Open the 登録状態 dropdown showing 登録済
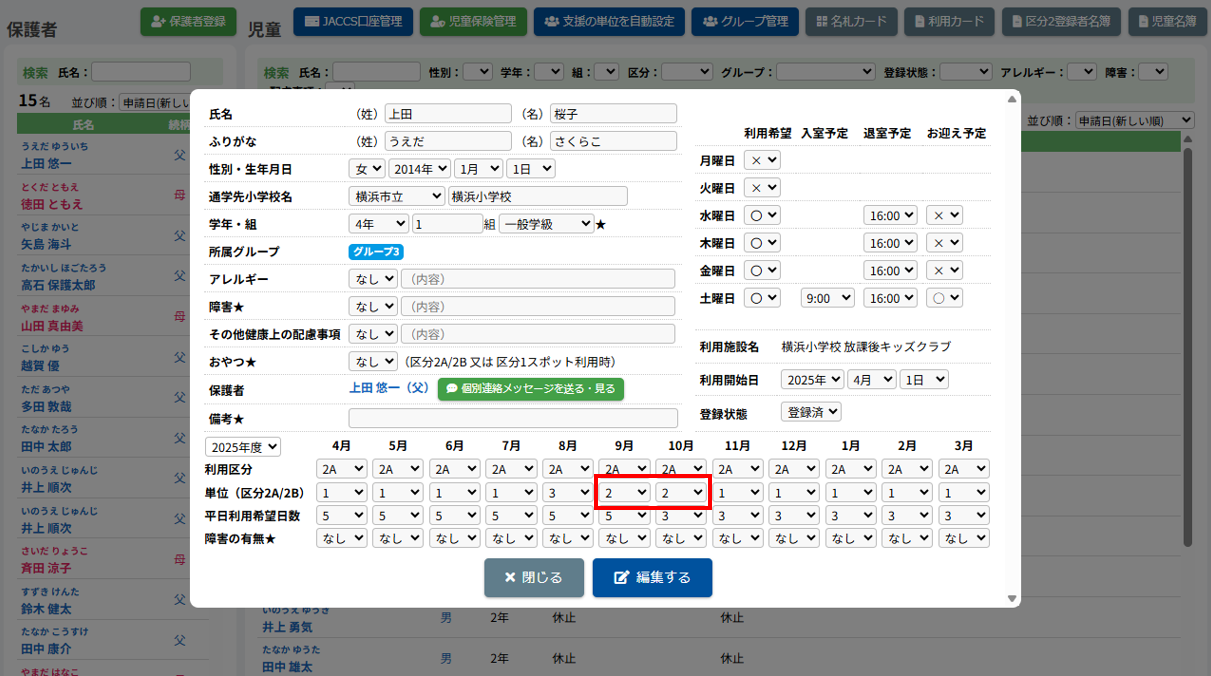1211x676 pixels. coord(811,412)
